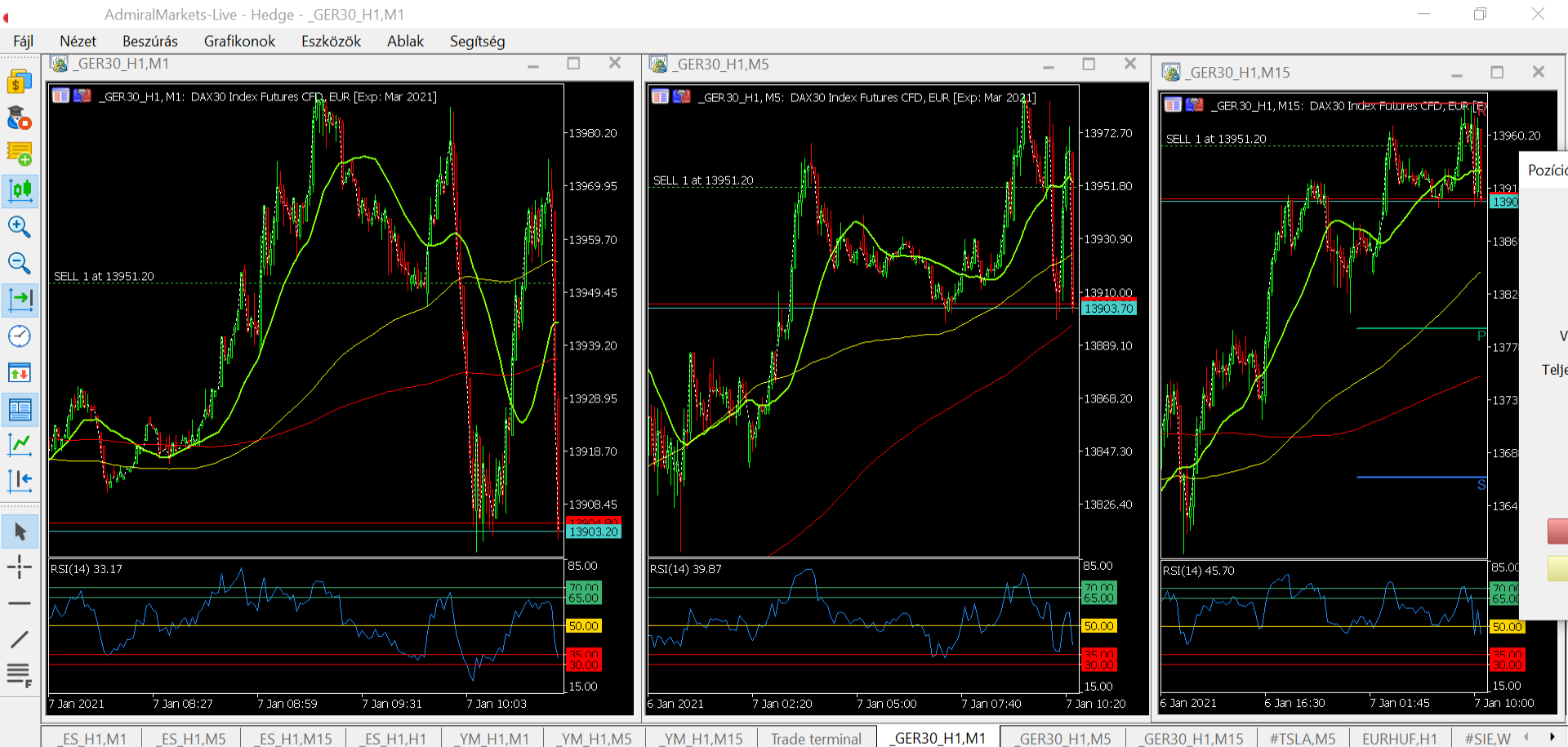Select the horizontal line drawing tool
Screen dimensions: 1568x747
[20, 603]
